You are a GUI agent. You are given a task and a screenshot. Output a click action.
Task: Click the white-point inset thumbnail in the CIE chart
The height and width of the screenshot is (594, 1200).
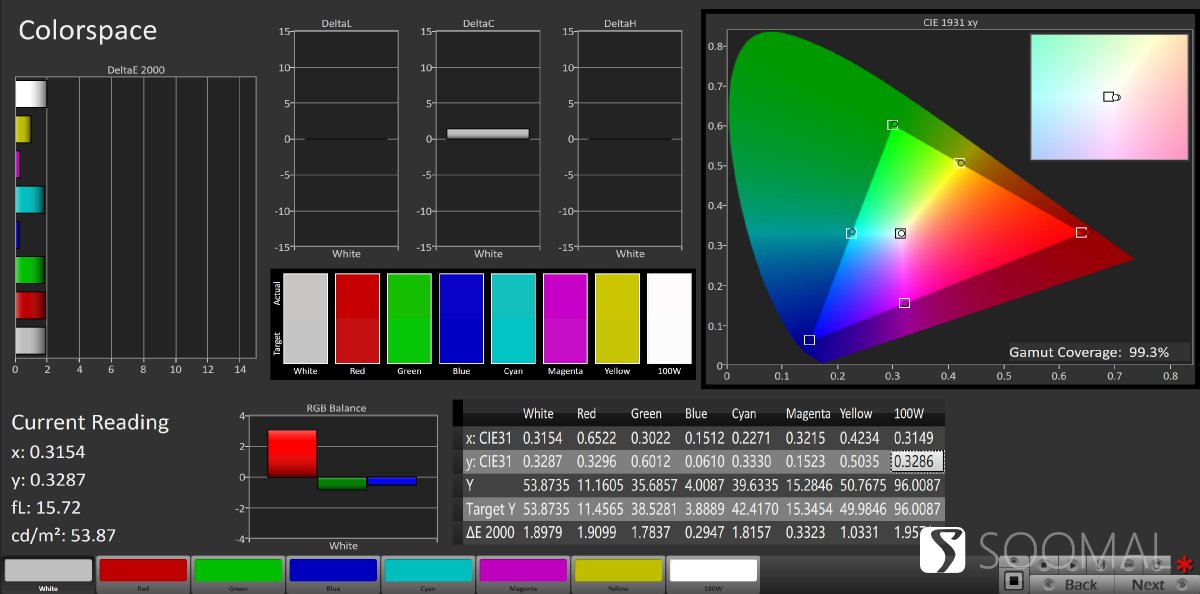(x=1110, y=97)
